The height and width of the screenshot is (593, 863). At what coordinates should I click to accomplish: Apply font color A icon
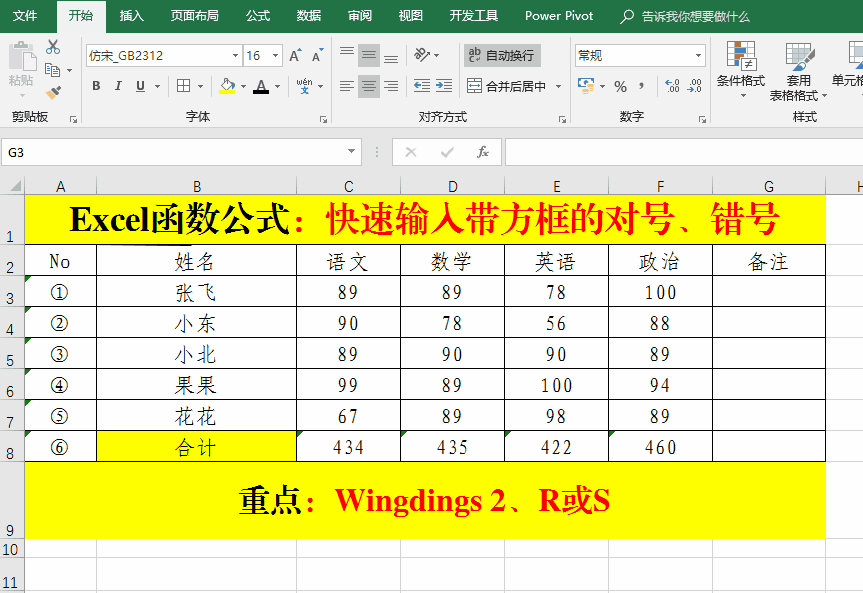[261, 86]
